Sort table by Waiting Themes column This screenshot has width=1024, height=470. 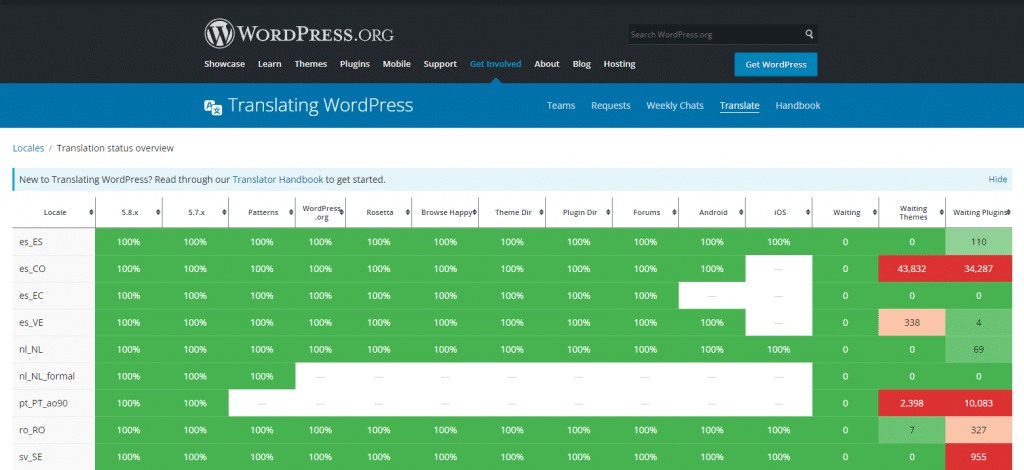[912, 212]
